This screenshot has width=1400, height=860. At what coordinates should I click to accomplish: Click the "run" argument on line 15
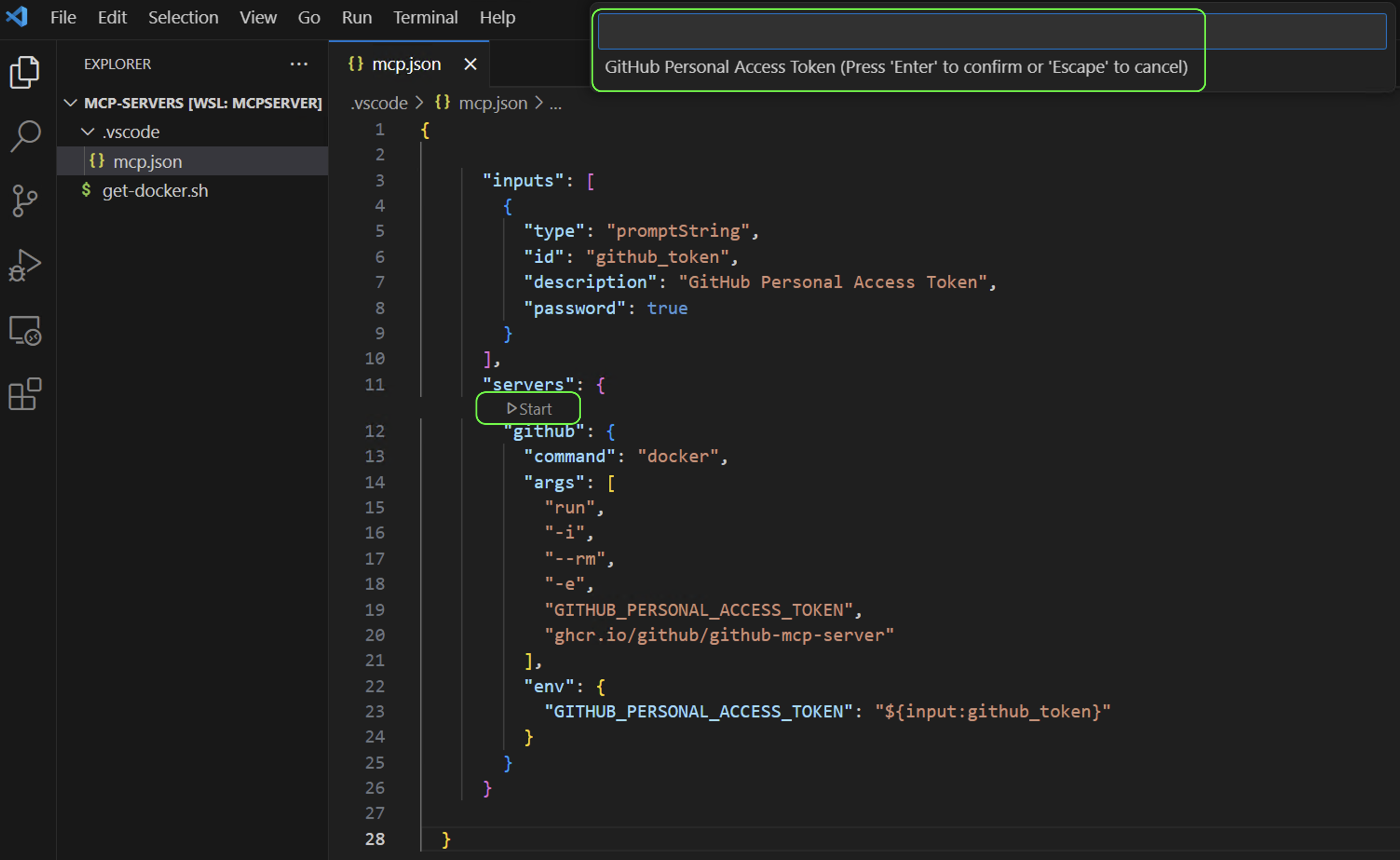[x=569, y=507]
